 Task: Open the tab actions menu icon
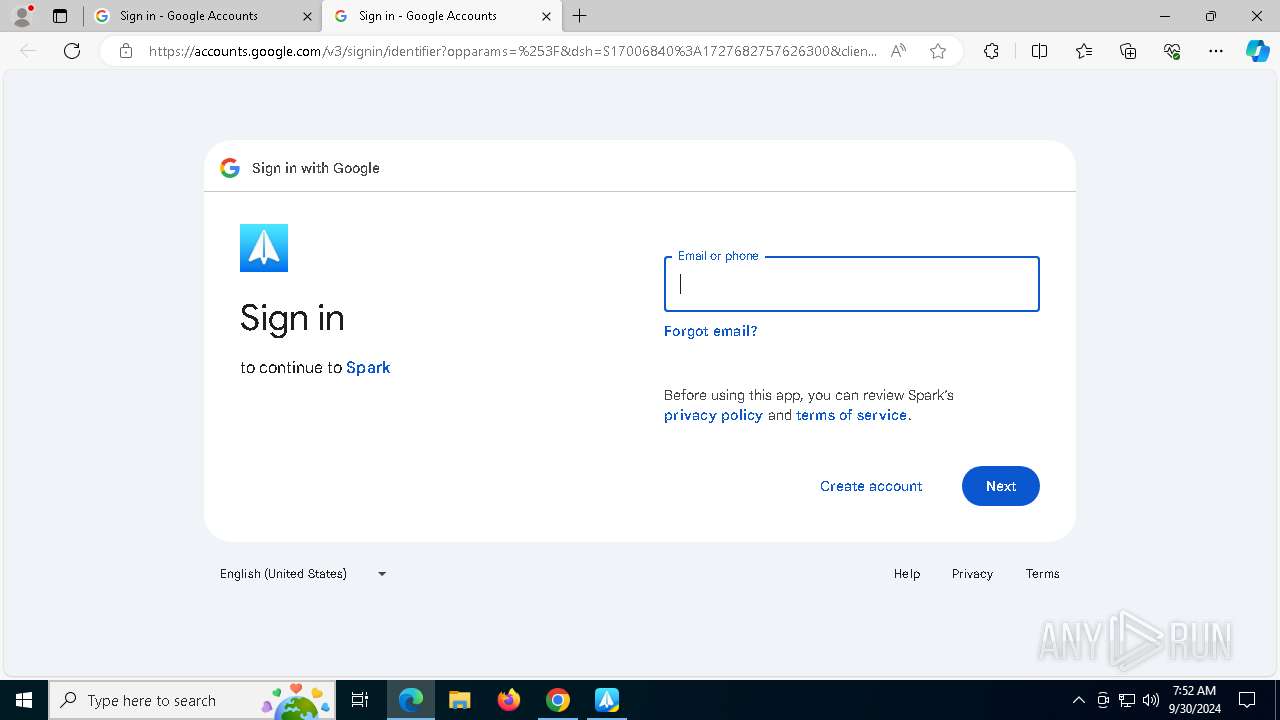[60, 16]
